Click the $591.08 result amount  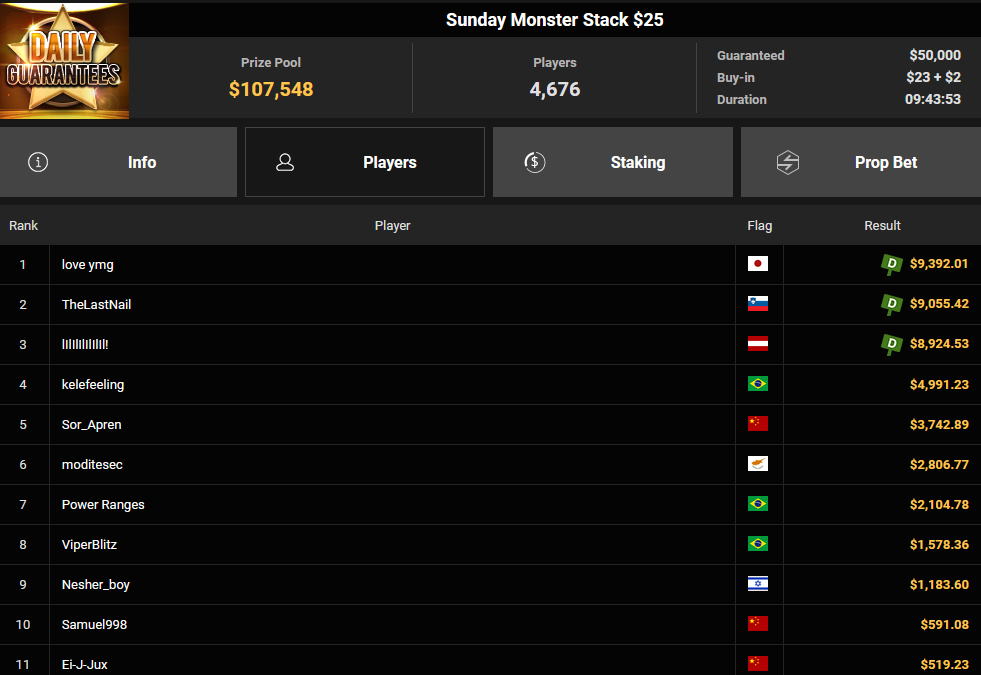[945, 624]
